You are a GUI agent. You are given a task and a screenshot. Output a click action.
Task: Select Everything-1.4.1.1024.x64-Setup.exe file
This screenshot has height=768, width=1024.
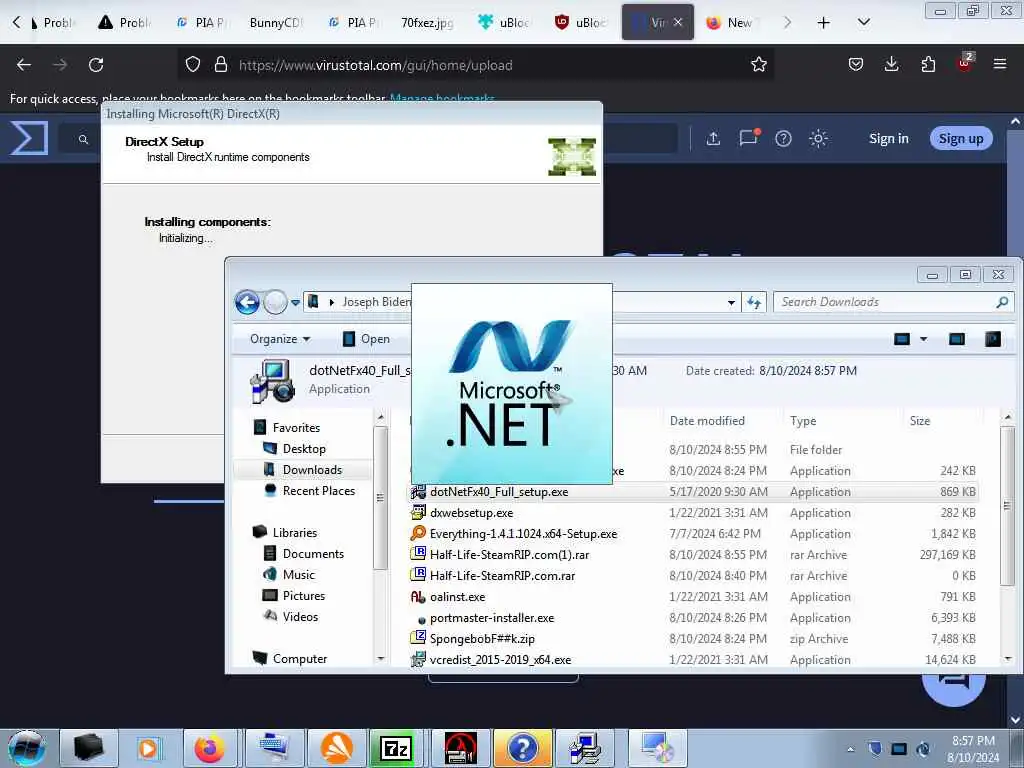(x=694, y=534)
